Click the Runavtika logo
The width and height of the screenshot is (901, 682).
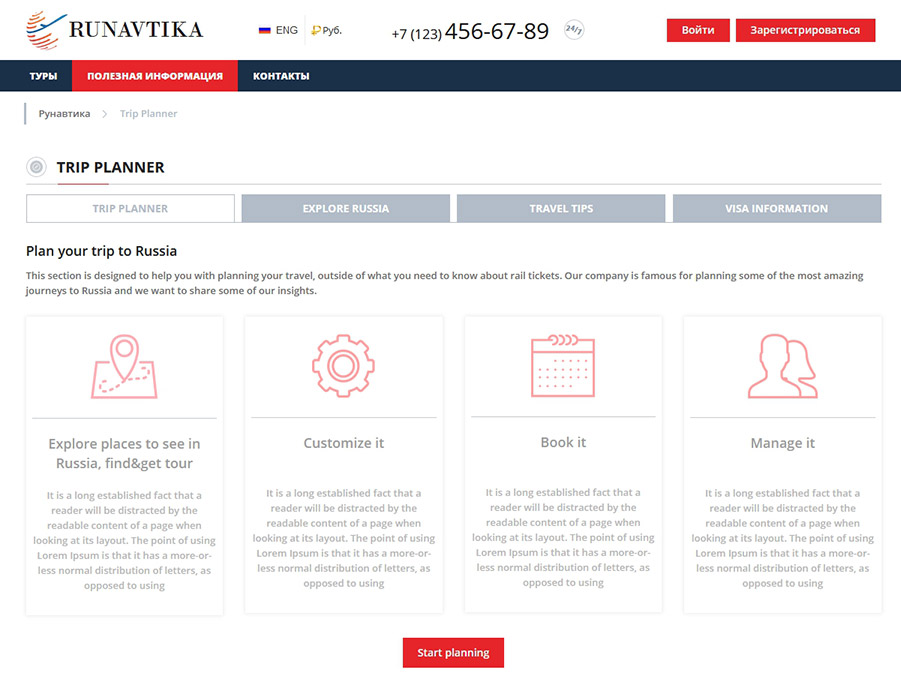pos(114,30)
